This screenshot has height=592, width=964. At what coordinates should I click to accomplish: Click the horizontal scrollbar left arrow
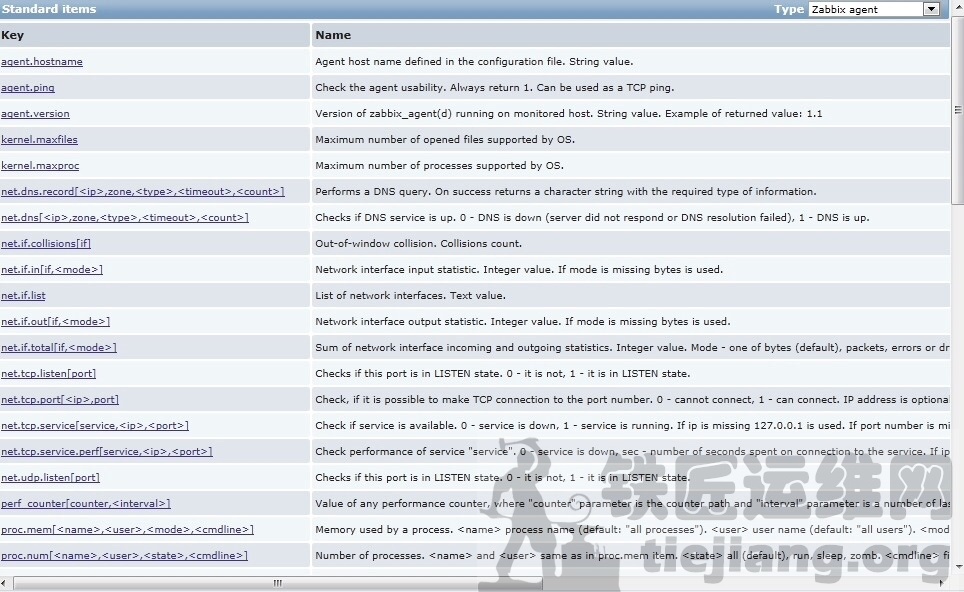click(x=5, y=582)
